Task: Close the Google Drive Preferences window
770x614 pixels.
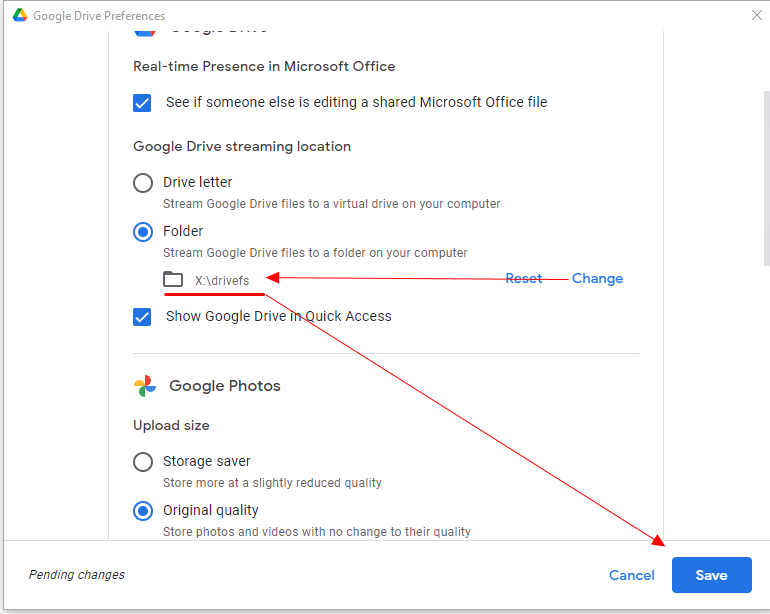Action: click(757, 15)
